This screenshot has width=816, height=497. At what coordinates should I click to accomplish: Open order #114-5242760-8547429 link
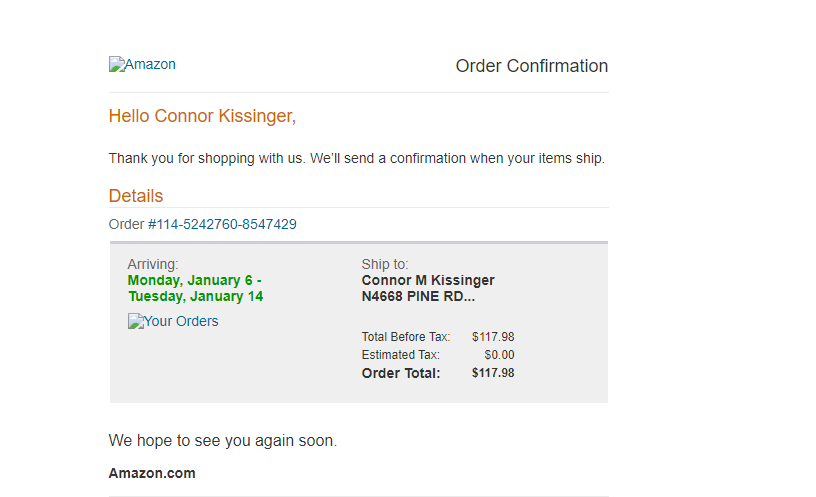pyautogui.click(x=222, y=224)
